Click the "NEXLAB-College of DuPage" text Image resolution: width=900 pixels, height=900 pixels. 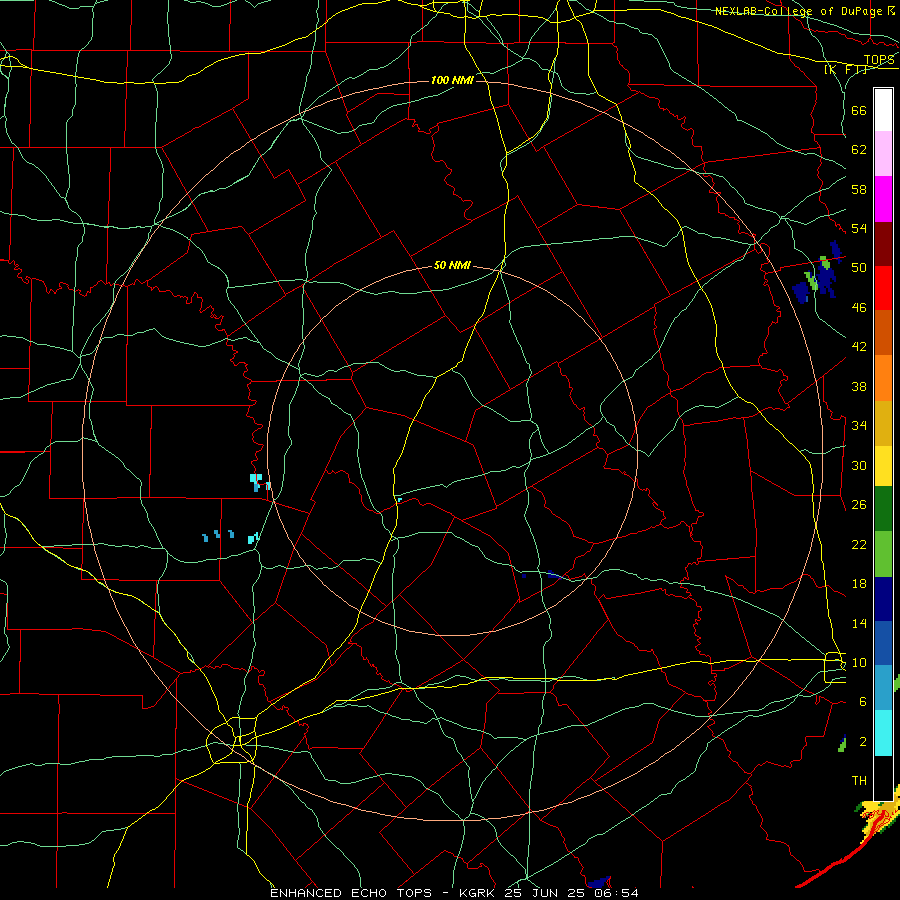tap(800, 11)
